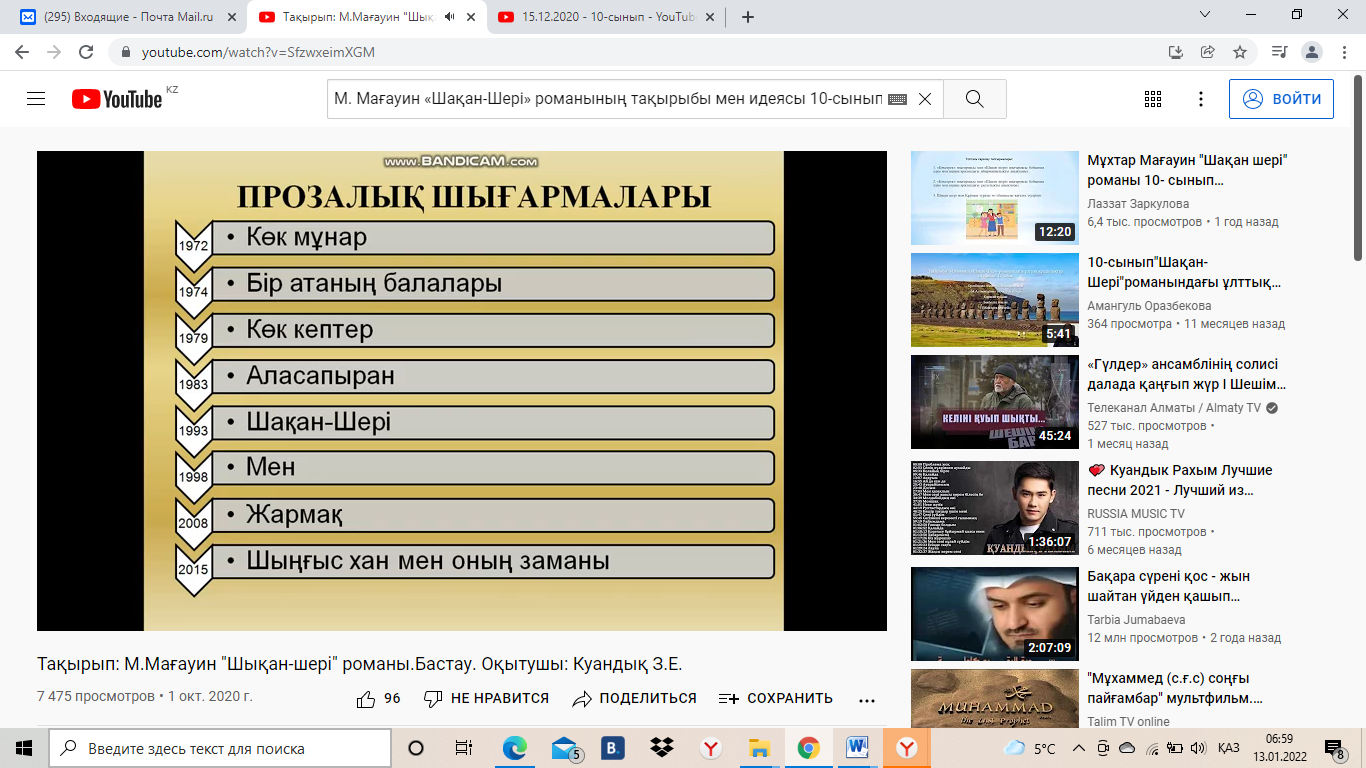The image size is (1366, 768).
Task: Open the YouTube guide hamburger menu
Action: pos(36,99)
